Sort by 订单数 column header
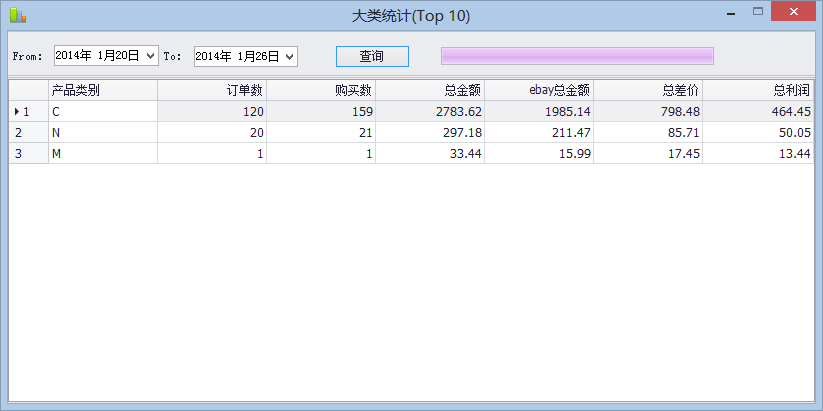823x411 pixels. [212, 90]
